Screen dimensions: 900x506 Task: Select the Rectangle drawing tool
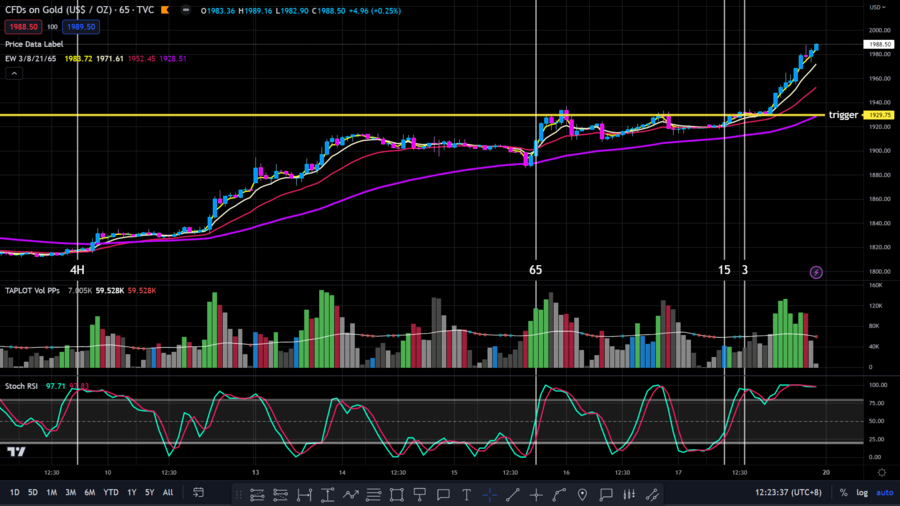[397, 495]
